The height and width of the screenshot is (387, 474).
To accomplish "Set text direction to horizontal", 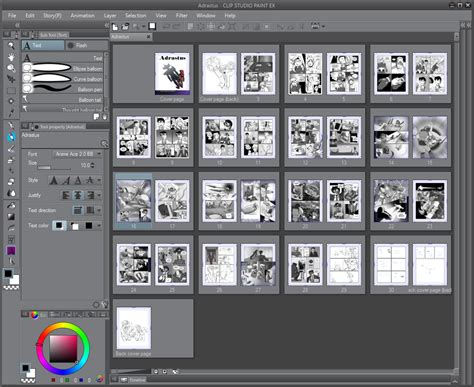I will click(78, 210).
